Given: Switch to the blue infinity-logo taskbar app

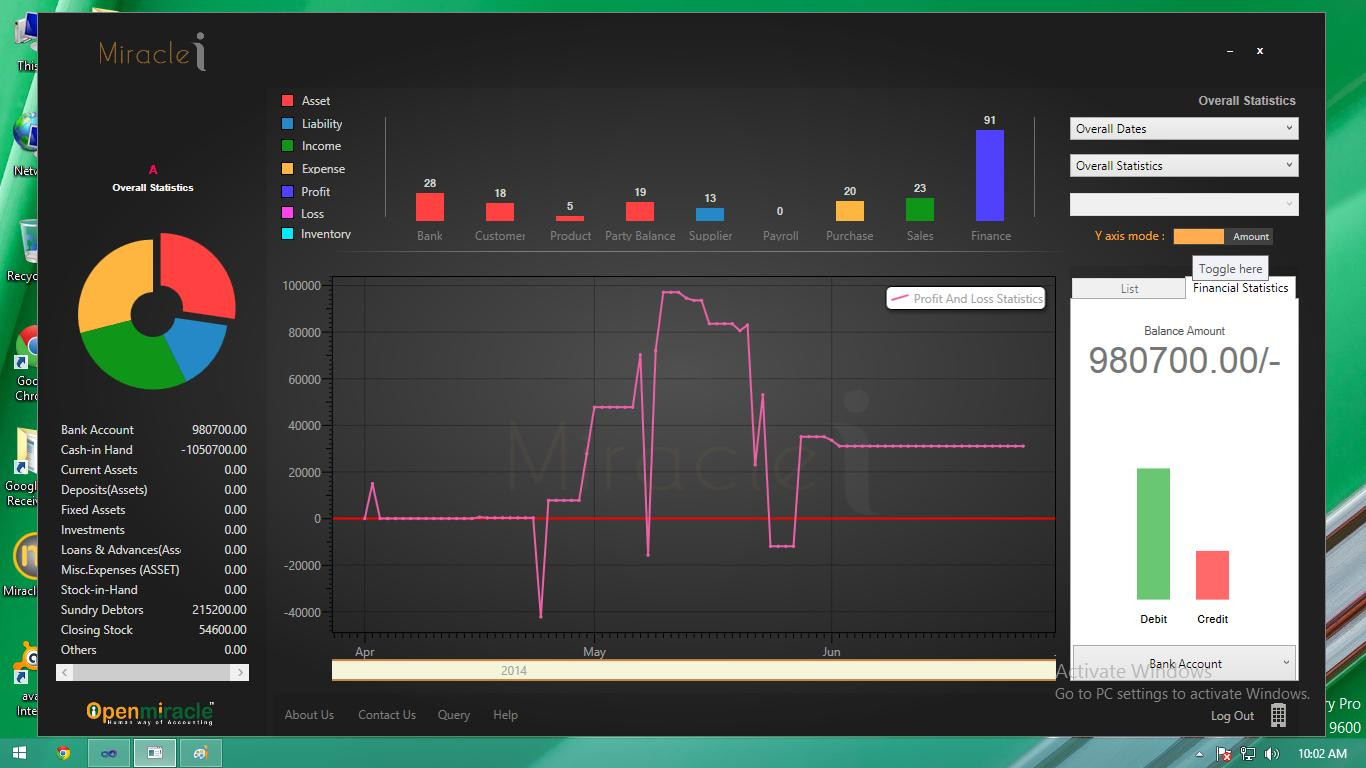Looking at the screenshot, I should tap(109, 753).
